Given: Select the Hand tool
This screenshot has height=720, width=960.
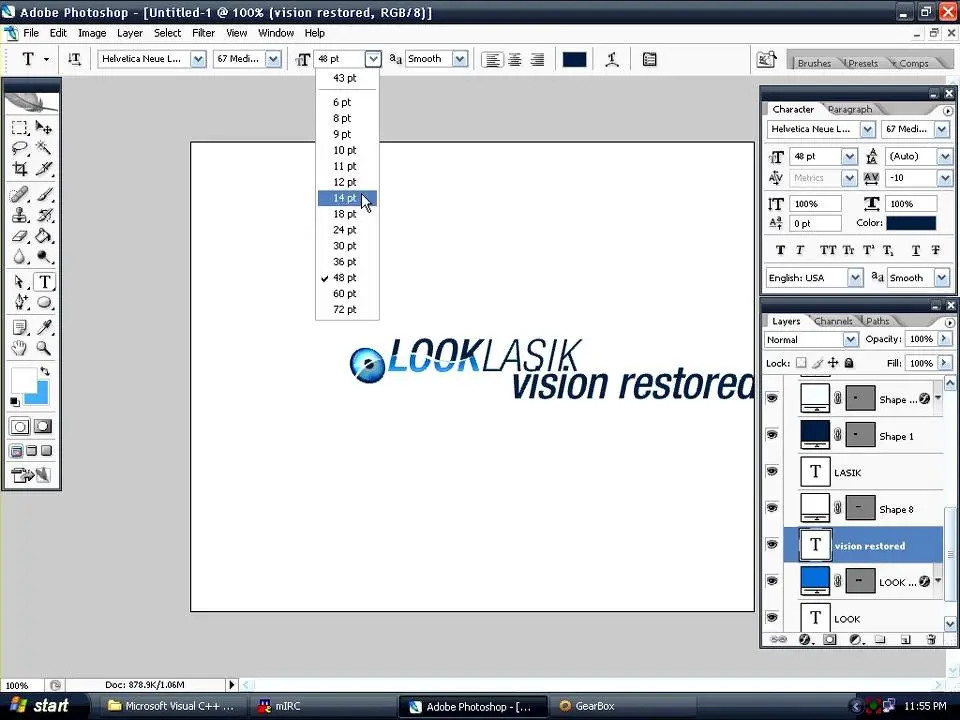Looking at the screenshot, I should 20,348.
